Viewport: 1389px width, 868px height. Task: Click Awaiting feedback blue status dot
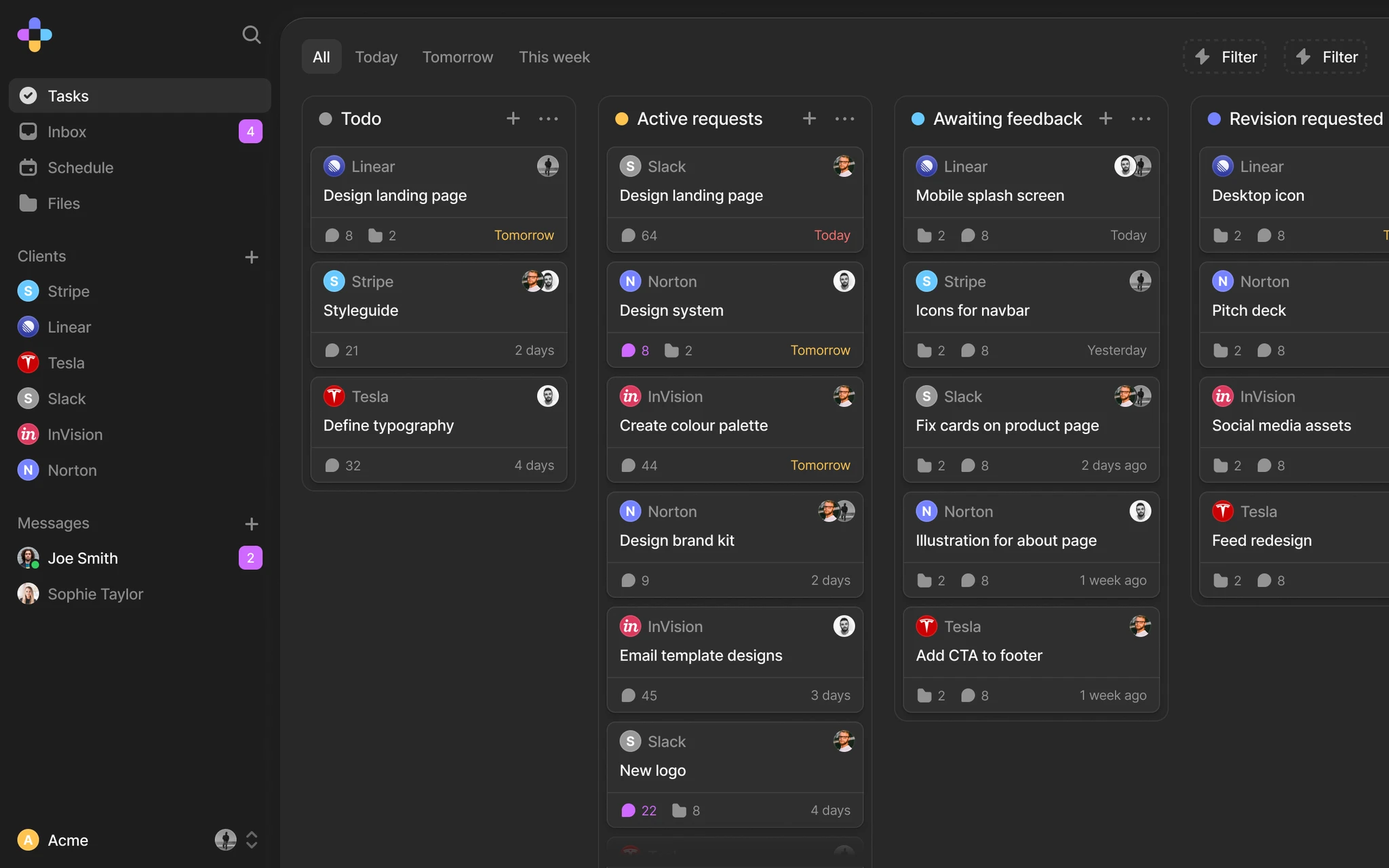tap(918, 119)
